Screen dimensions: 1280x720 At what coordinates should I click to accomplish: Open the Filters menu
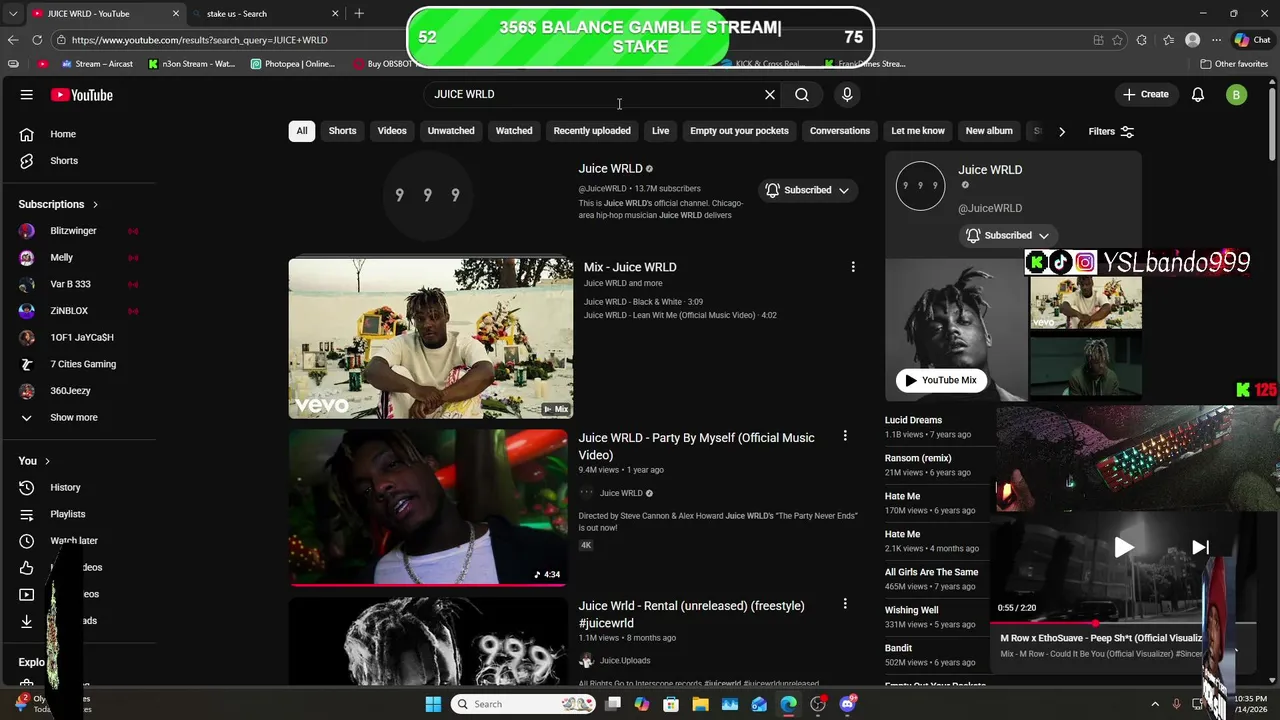[x=1111, y=131]
